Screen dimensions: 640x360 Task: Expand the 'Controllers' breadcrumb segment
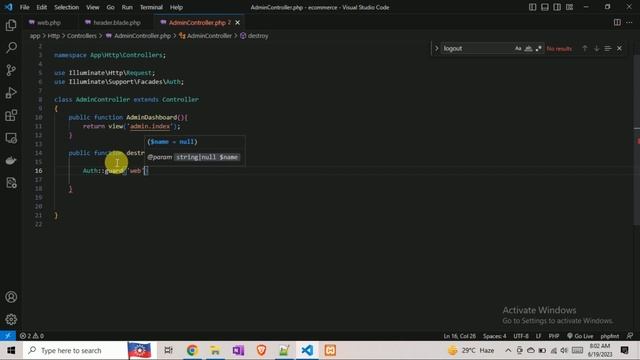pyautogui.click(x=82, y=36)
